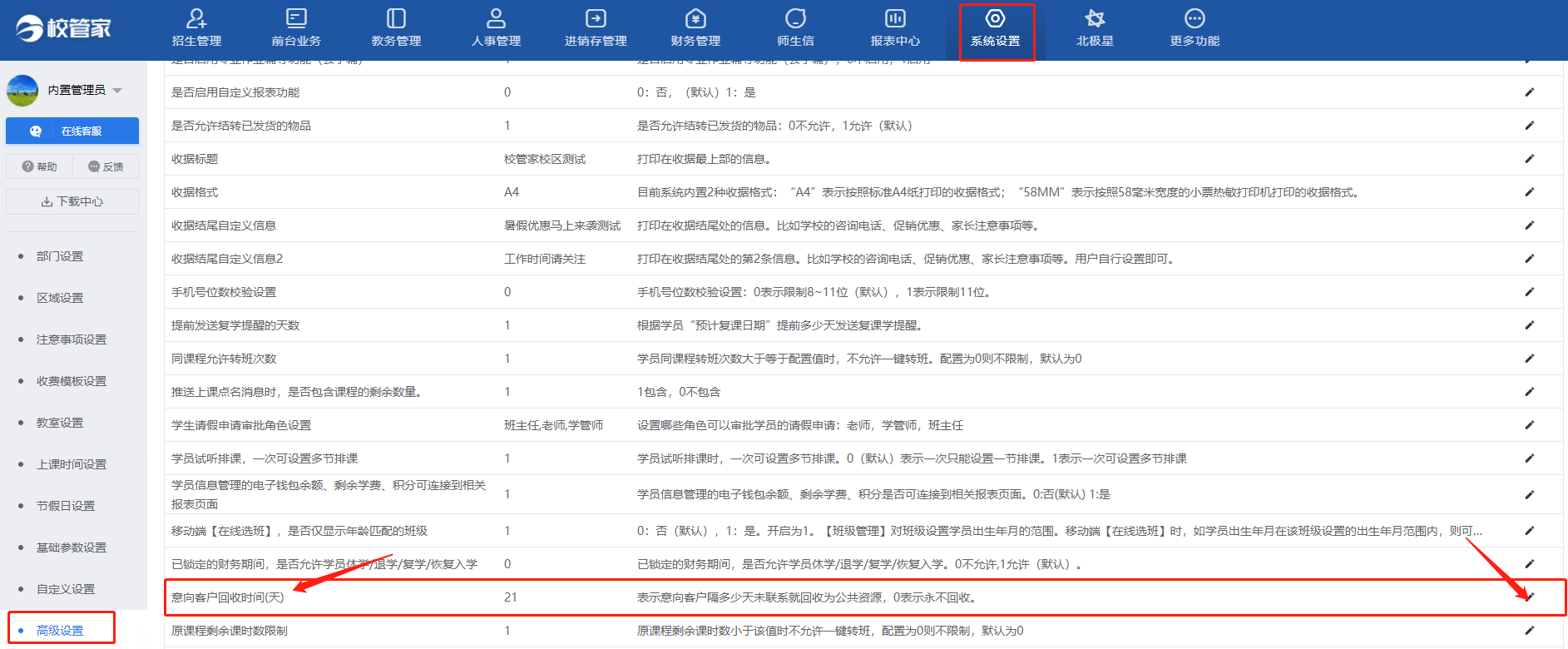Edit 收据结尾自定义信息2 row pencil icon
Viewport: 1568px width, 649px height.
(1529, 259)
